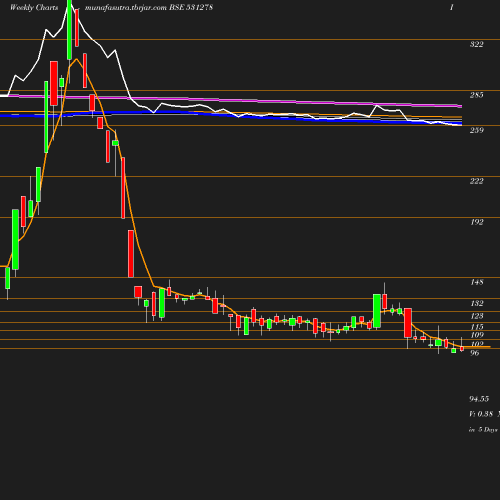Click the 115 price axis label
Screen dimensions: 500x500
pos(477,327)
